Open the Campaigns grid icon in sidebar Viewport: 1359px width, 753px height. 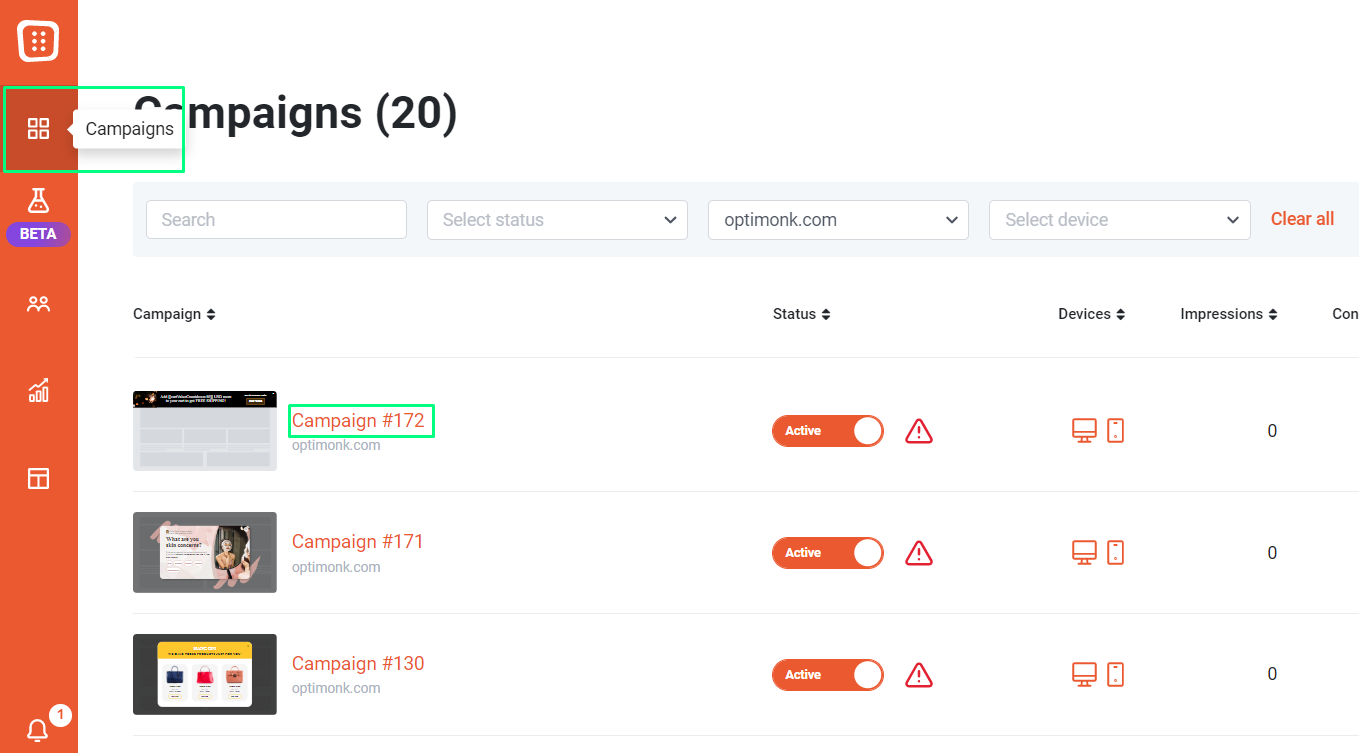(x=38, y=128)
